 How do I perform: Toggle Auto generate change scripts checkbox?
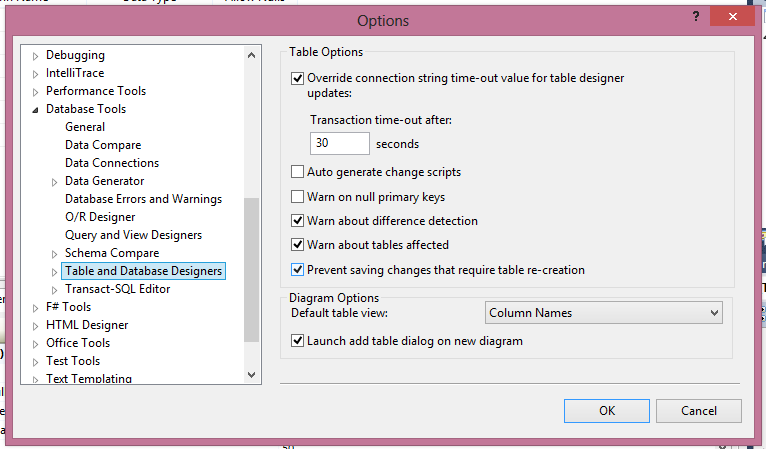pyautogui.click(x=297, y=172)
